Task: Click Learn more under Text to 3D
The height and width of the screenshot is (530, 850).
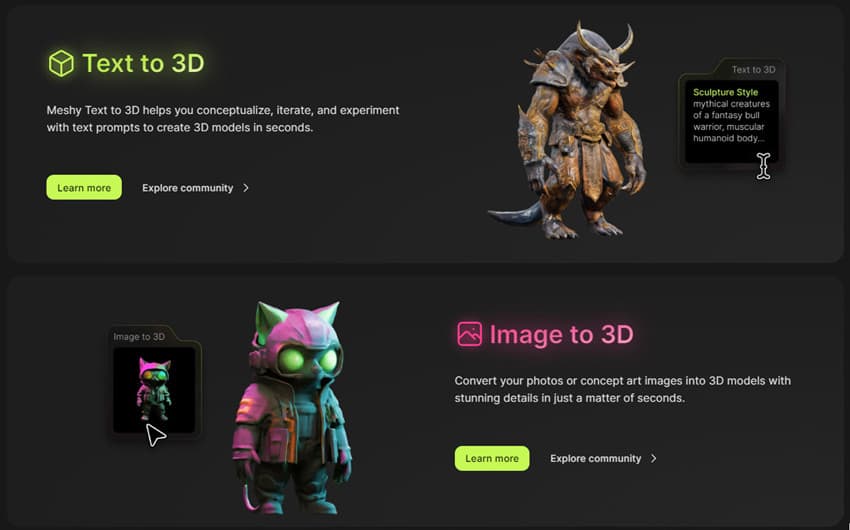Action: click(x=84, y=188)
